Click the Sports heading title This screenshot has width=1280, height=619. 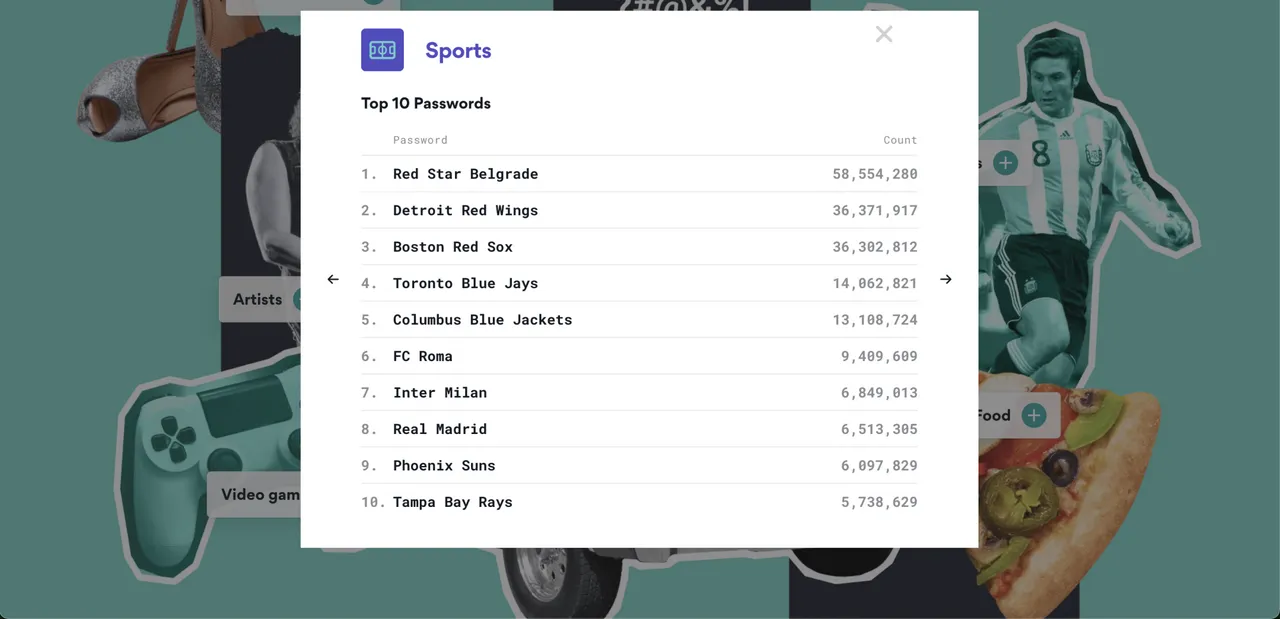[x=458, y=51]
